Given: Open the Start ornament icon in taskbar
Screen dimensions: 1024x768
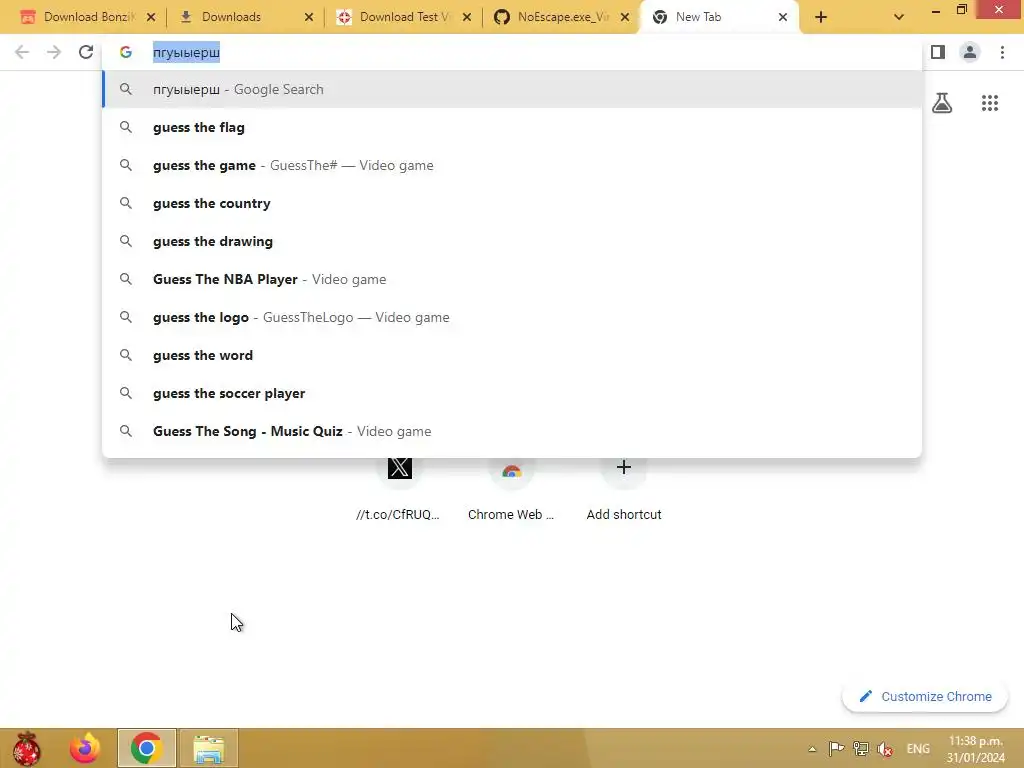Looking at the screenshot, I should click(27, 748).
